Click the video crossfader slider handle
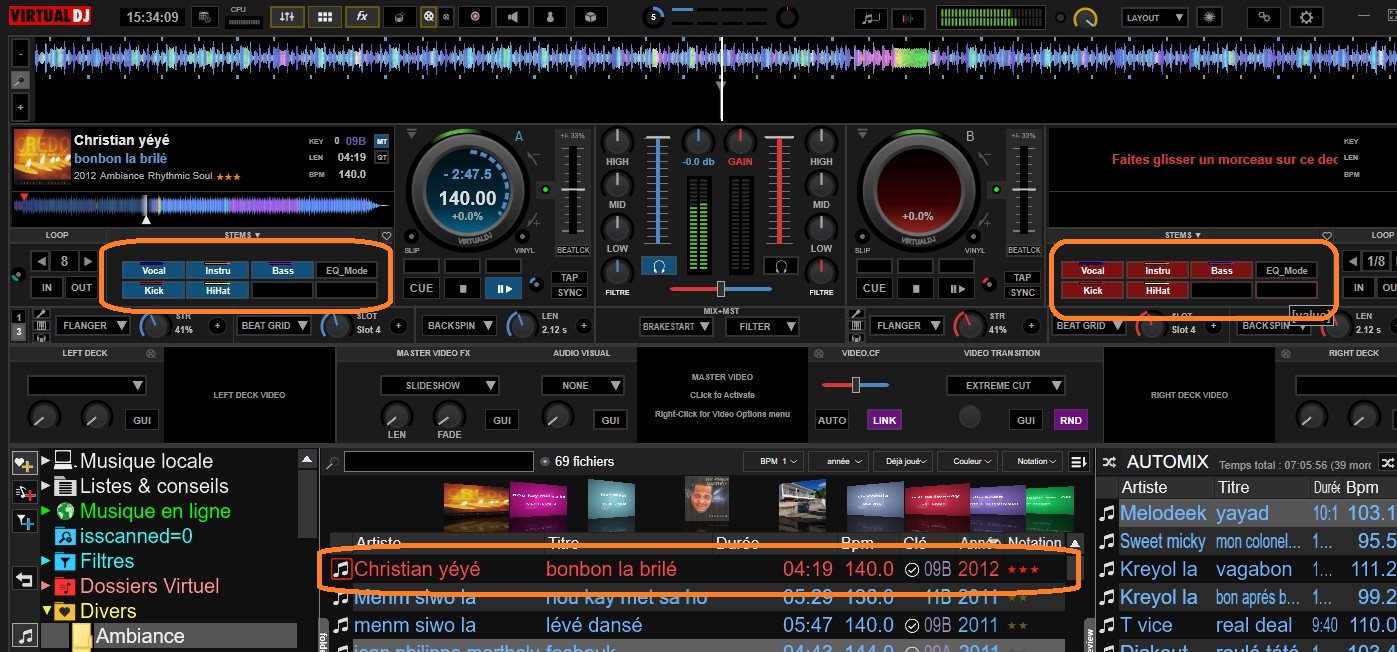Image resolution: width=1397 pixels, height=652 pixels. coord(855,385)
